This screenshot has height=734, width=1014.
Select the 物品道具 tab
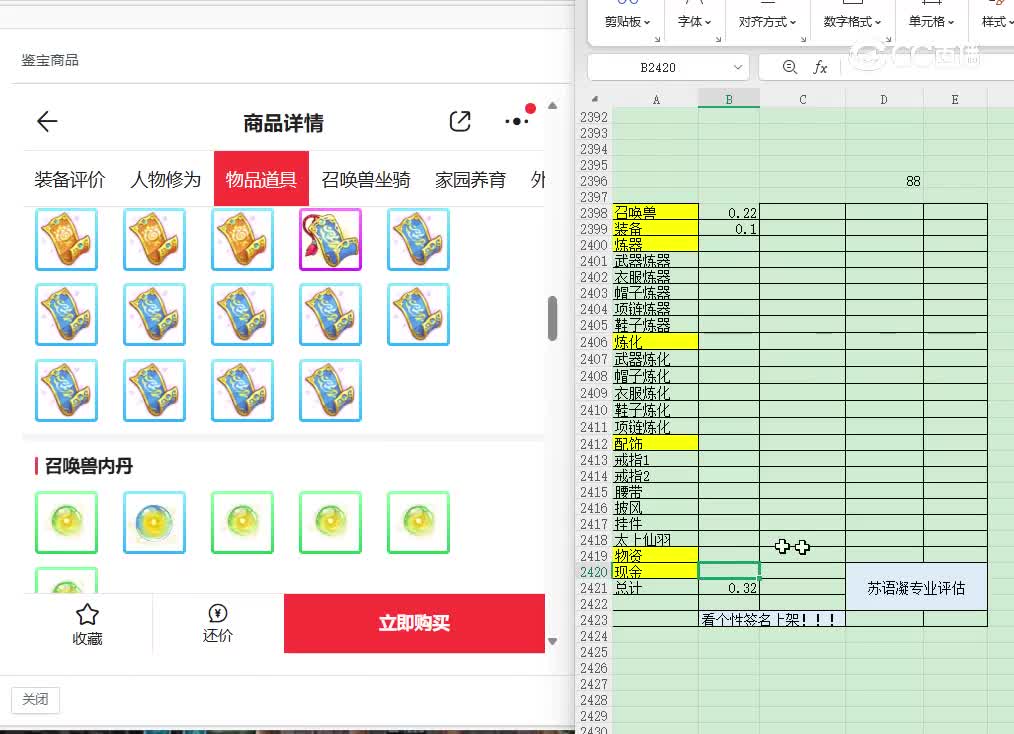[x=261, y=179]
